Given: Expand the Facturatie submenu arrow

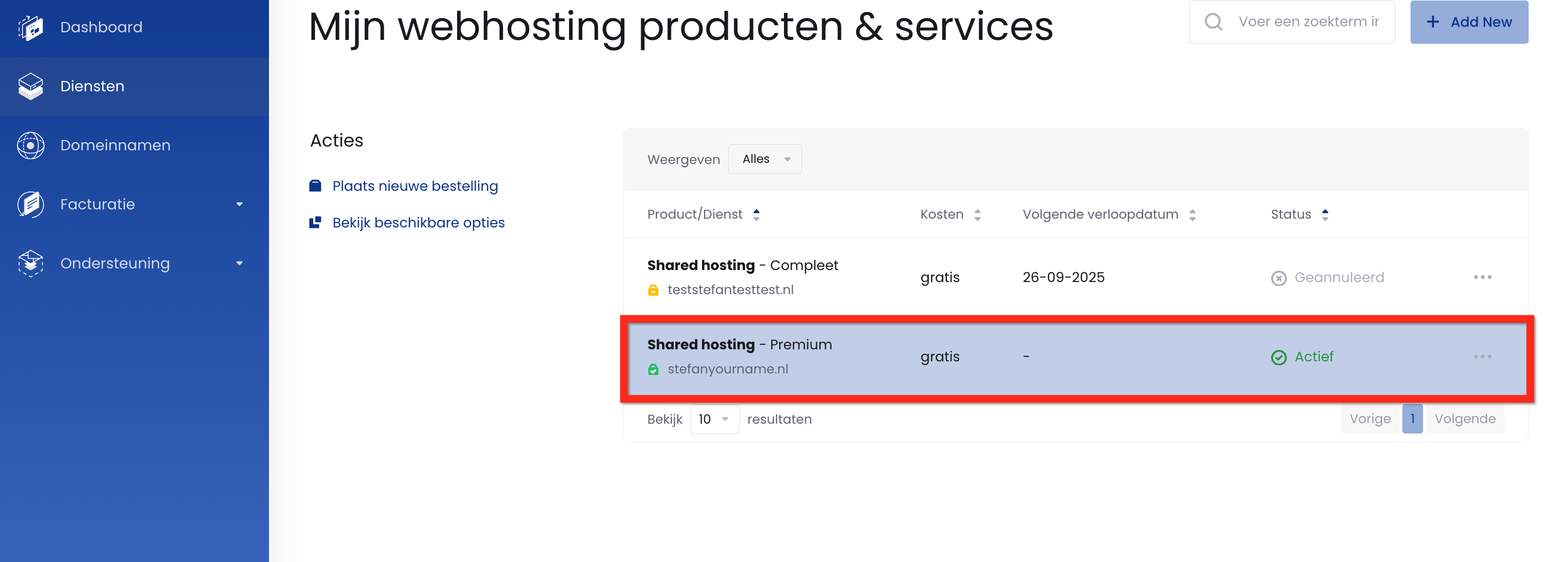Looking at the screenshot, I should (x=239, y=204).
